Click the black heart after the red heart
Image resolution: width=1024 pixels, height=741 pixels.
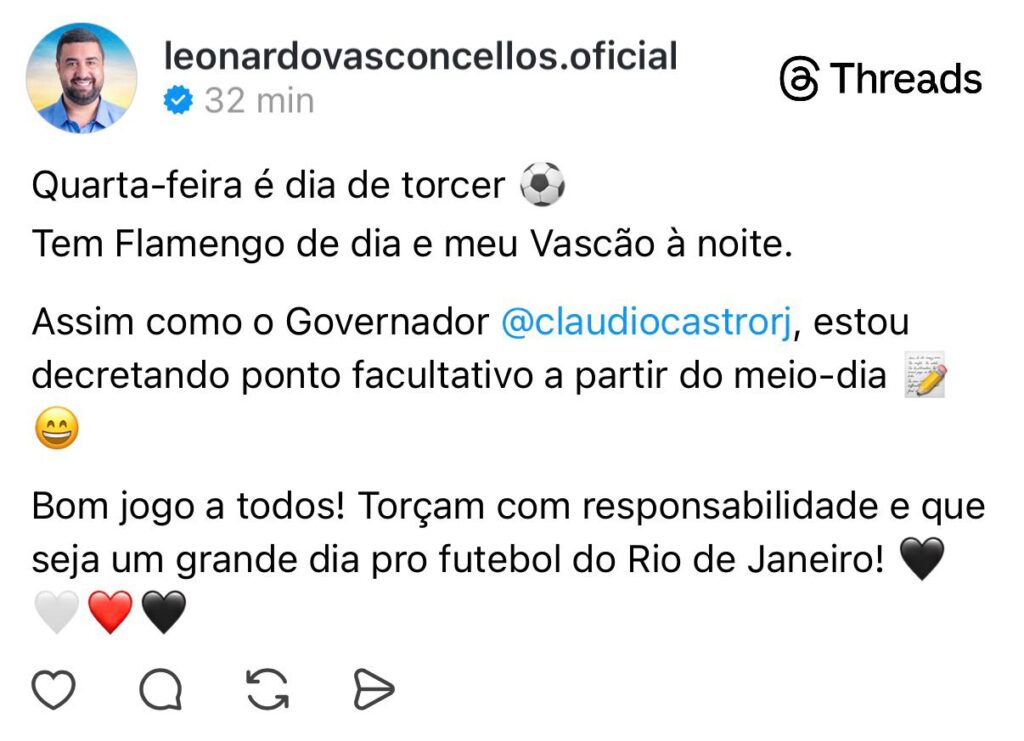coord(164,612)
